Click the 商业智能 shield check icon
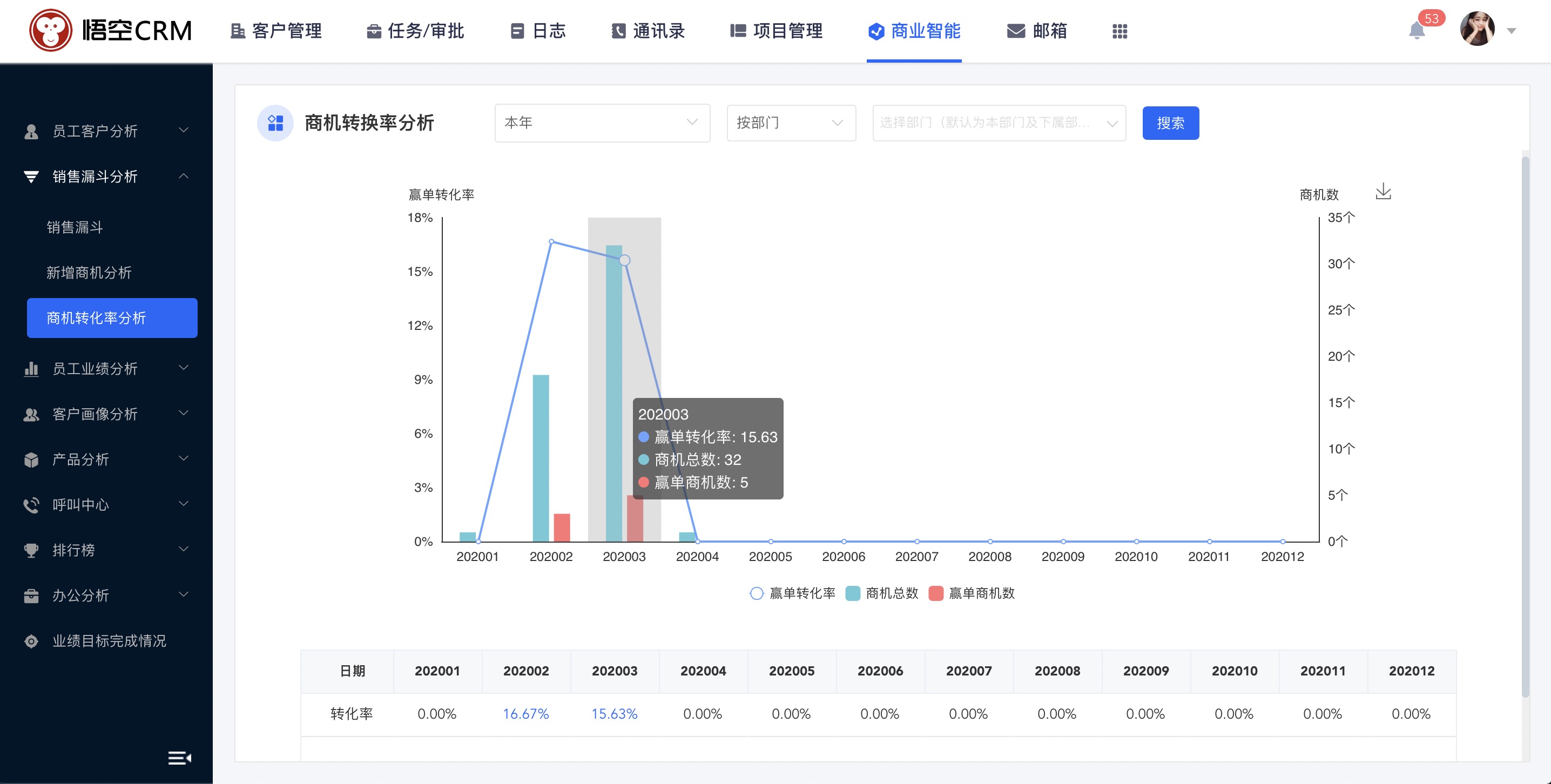Screen dimensions: 1551x784 click(x=876, y=31)
